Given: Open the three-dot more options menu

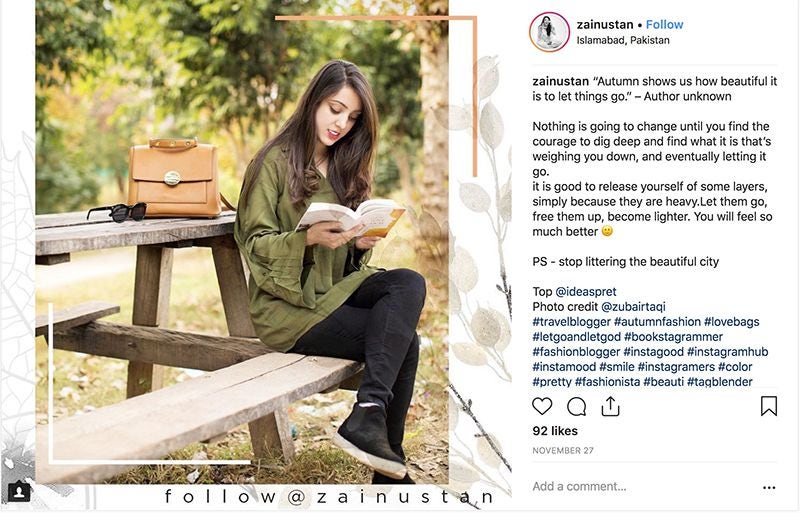Looking at the screenshot, I should tap(769, 487).
